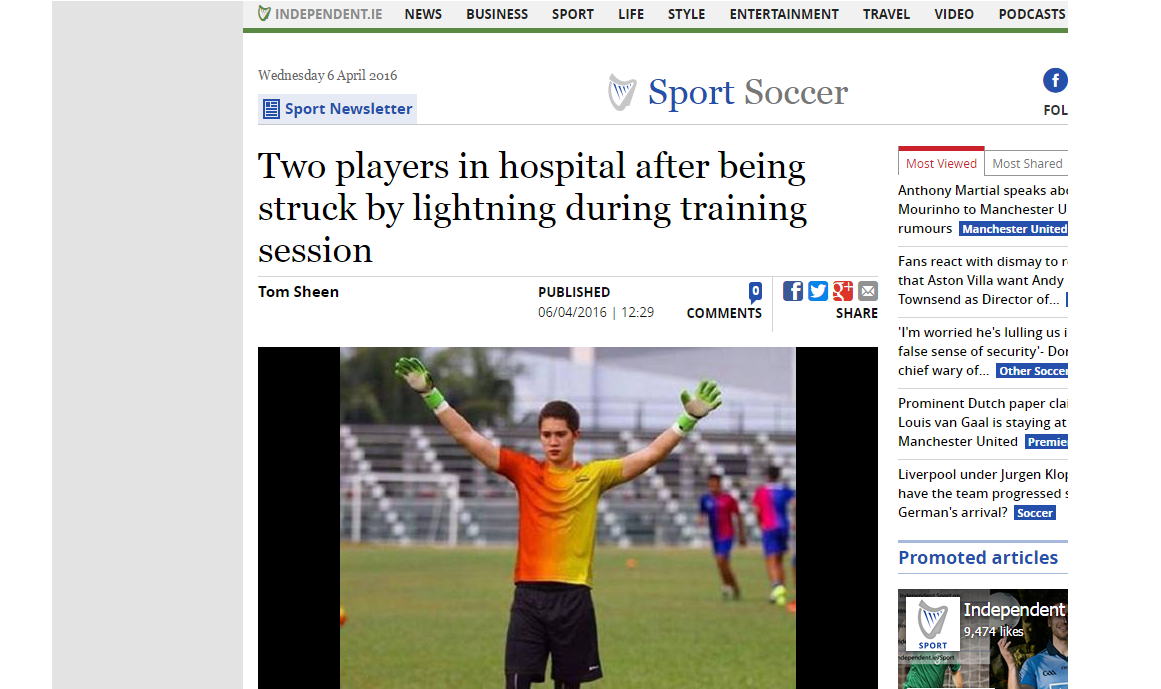Open the comments speech bubble icon
This screenshot has width=1161, height=689.
point(755,292)
